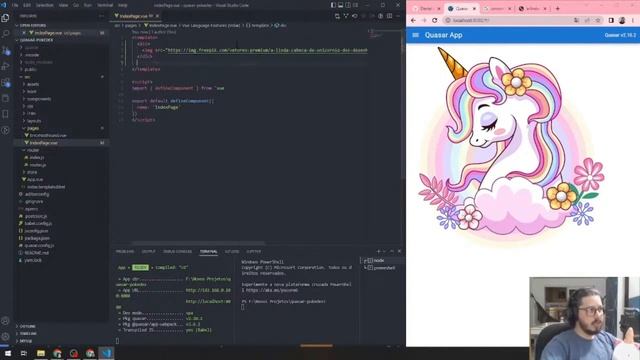Toggle secondary side bar layout icon

pyautogui.click(x=348, y=5)
